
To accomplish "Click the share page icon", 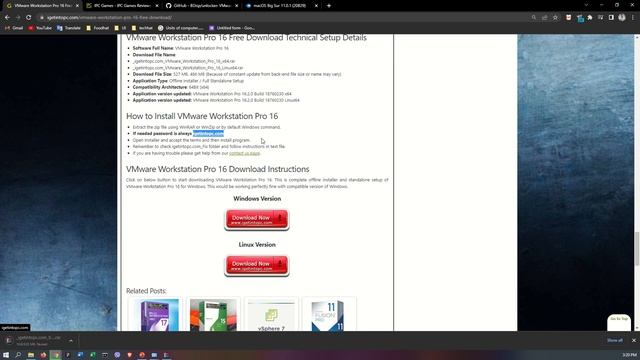I will (x=544, y=18).
